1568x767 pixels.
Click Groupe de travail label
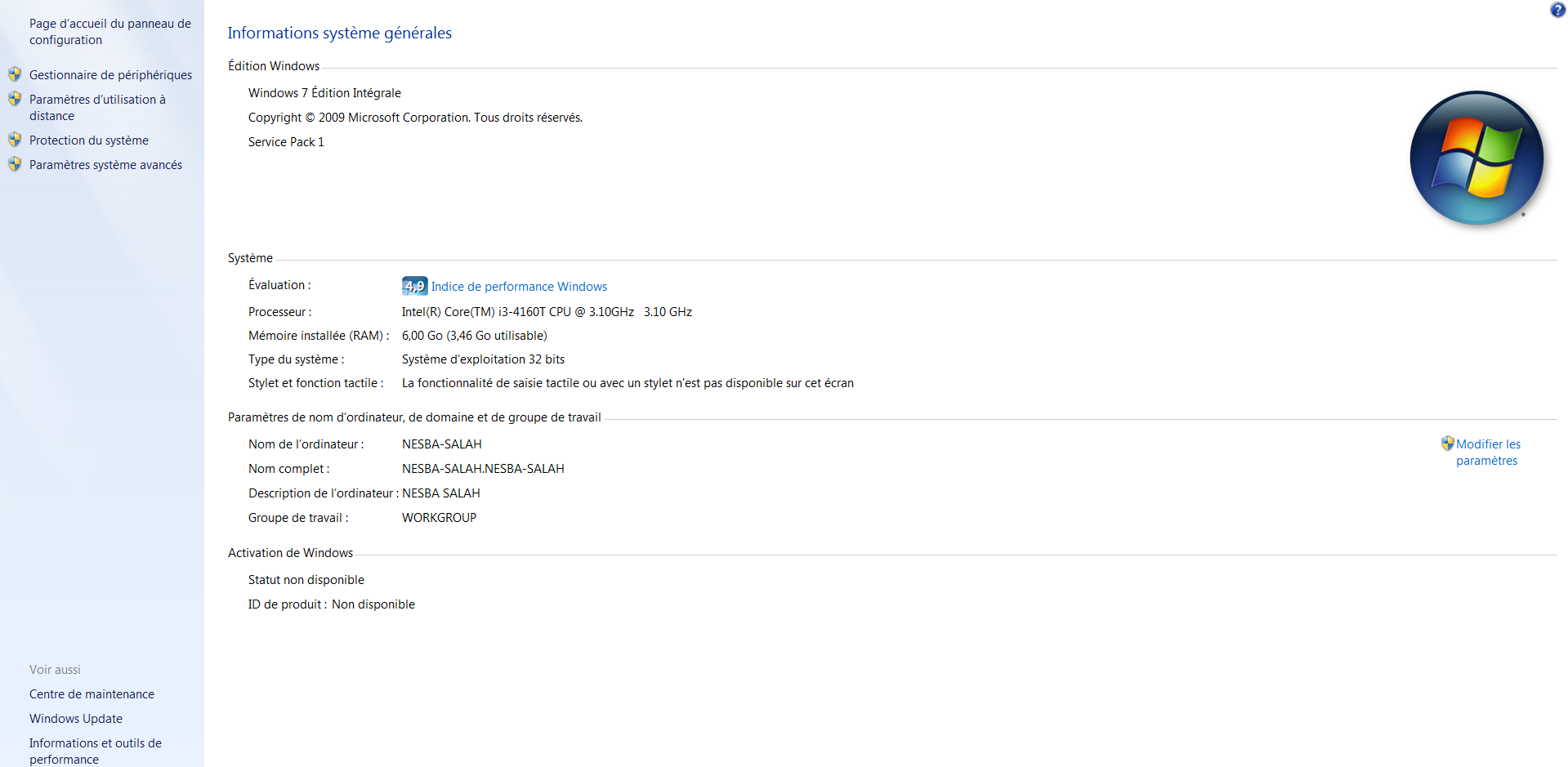coord(298,518)
